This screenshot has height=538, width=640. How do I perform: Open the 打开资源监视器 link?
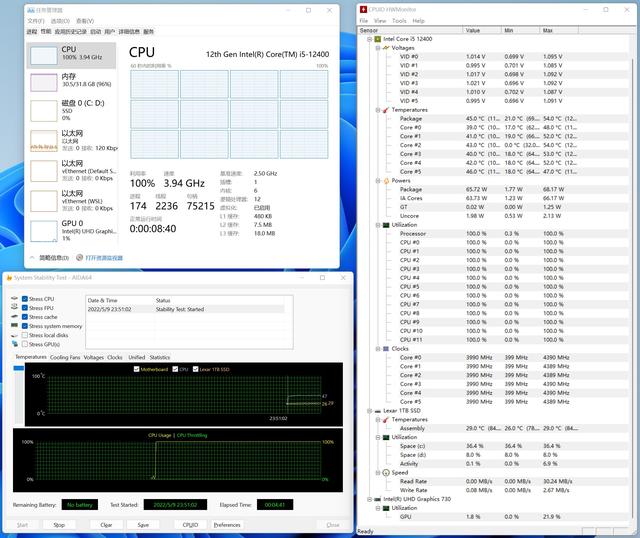point(104,258)
